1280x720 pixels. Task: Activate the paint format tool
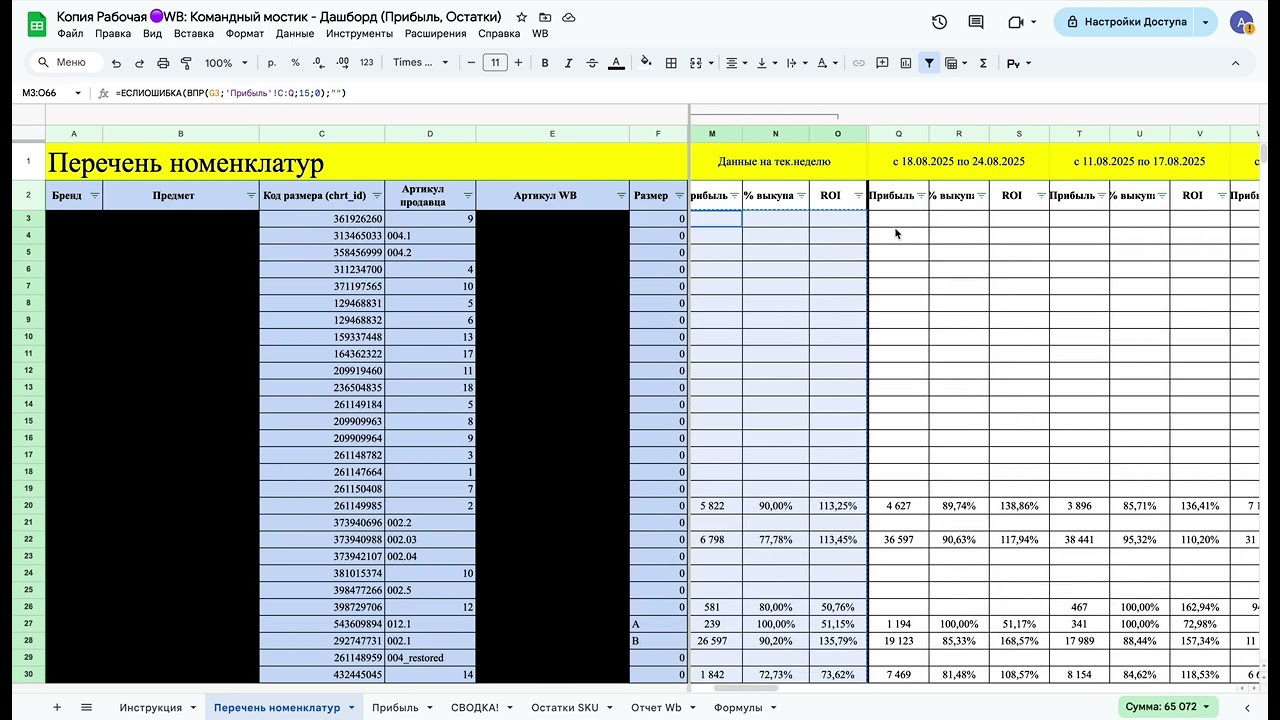pyautogui.click(x=185, y=63)
